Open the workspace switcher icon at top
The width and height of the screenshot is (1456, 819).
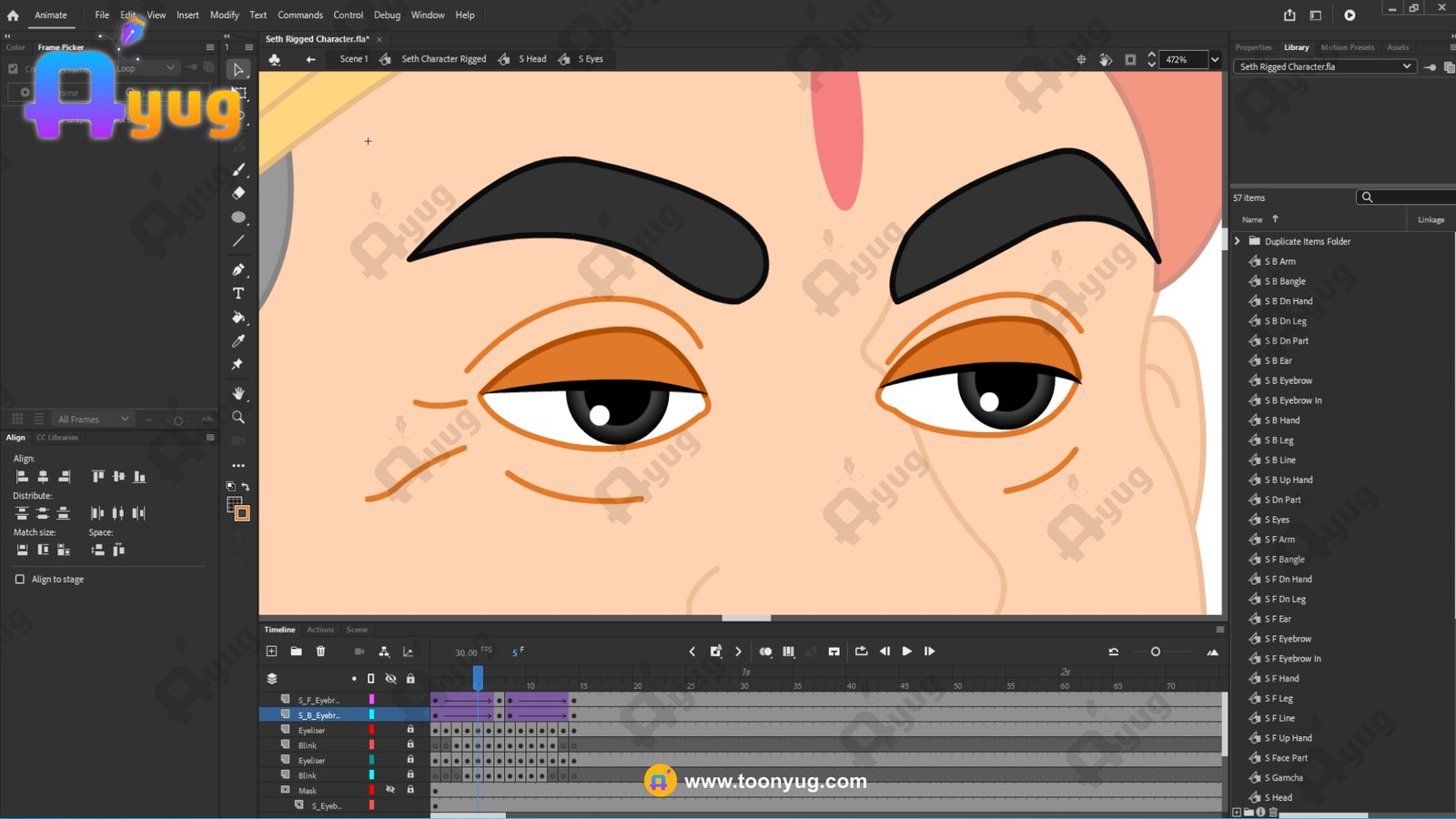[1315, 15]
